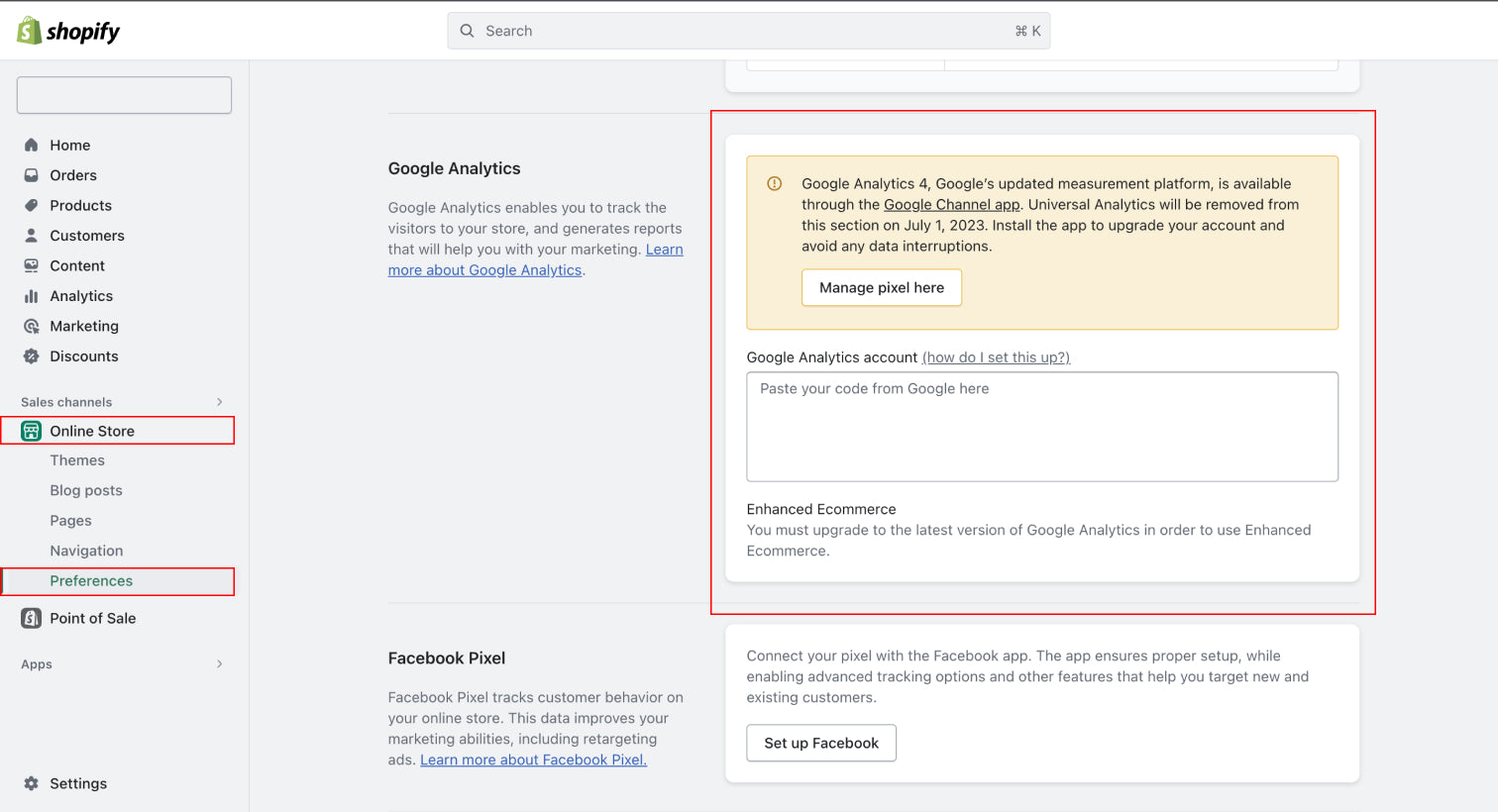Click the Settings gear icon

[31, 783]
